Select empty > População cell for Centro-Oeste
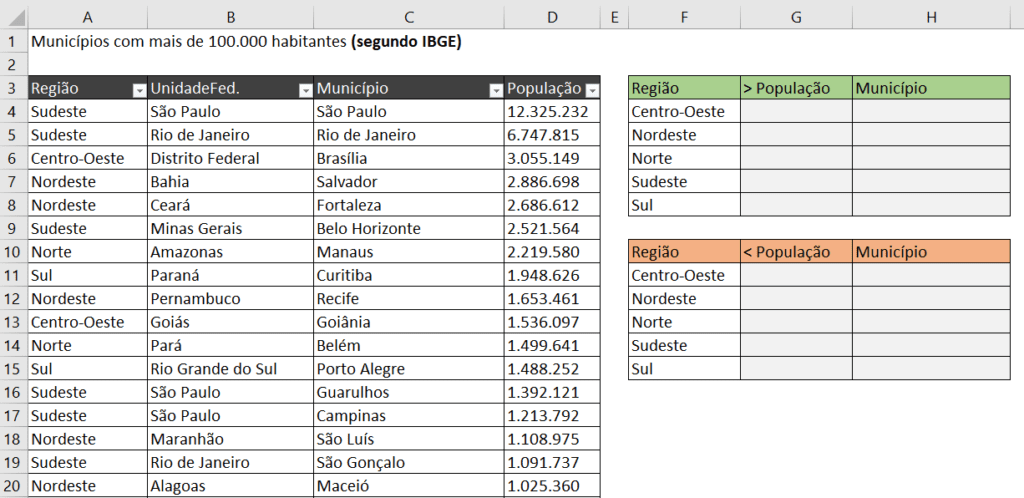 point(796,112)
